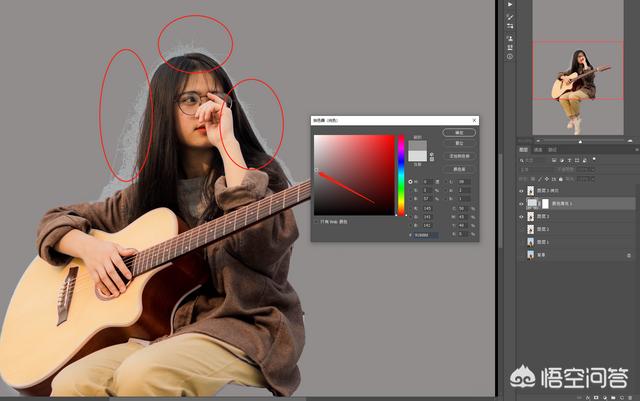The width and height of the screenshot is (640, 401).
Task: Open the Layers panel flyout menu
Action: pyautogui.click(x=637, y=150)
